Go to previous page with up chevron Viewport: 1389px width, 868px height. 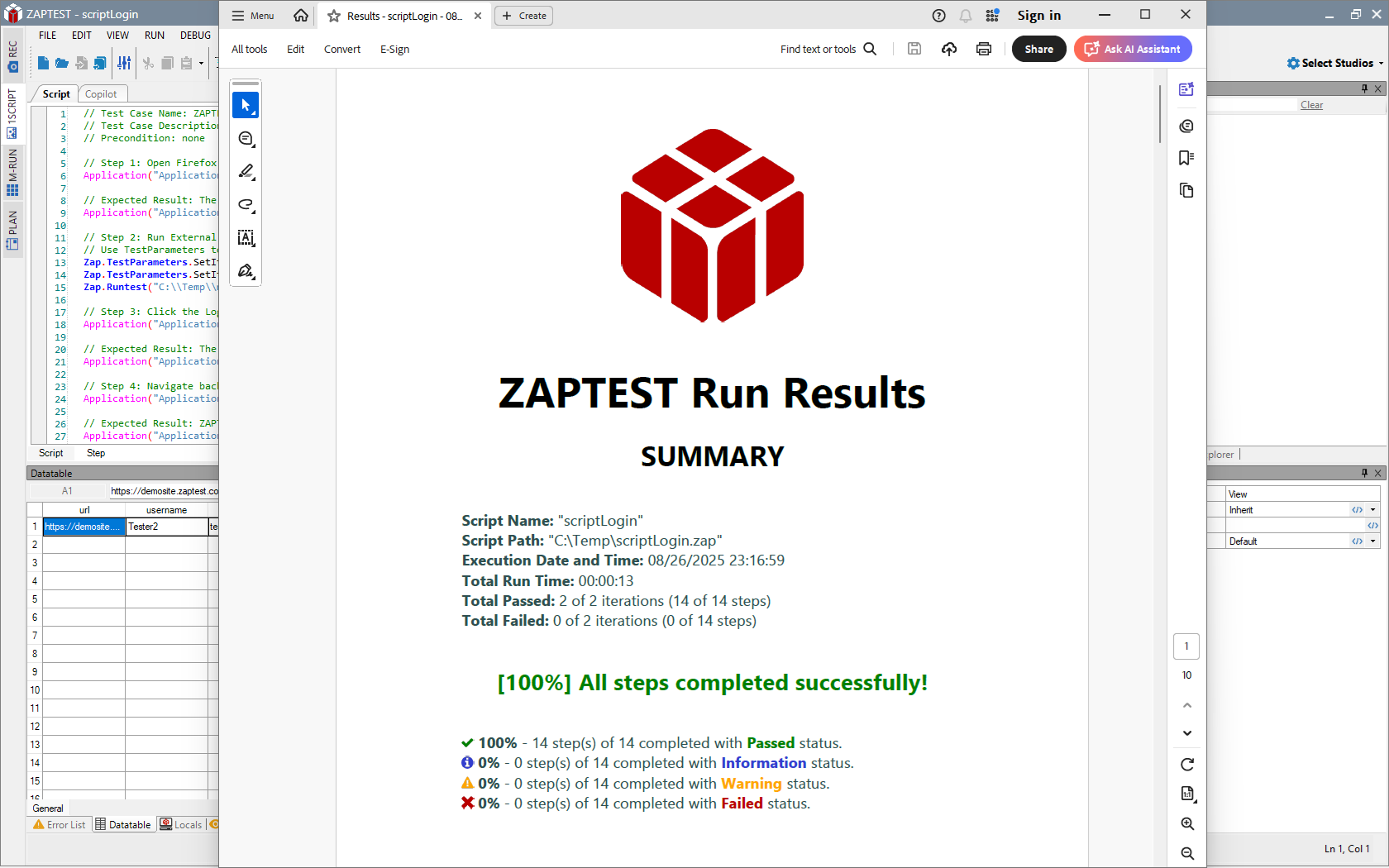tap(1187, 705)
